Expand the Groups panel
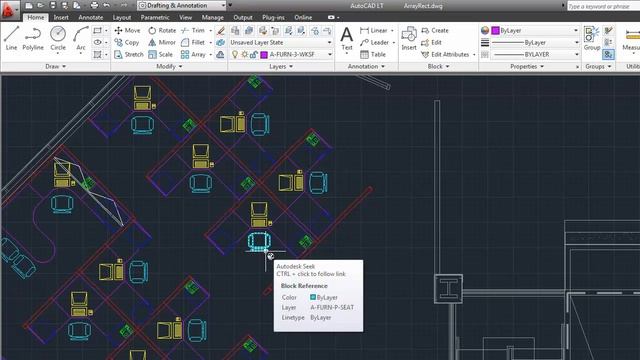The height and width of the screenshot is (360, 640). click(x=598, y=66)
